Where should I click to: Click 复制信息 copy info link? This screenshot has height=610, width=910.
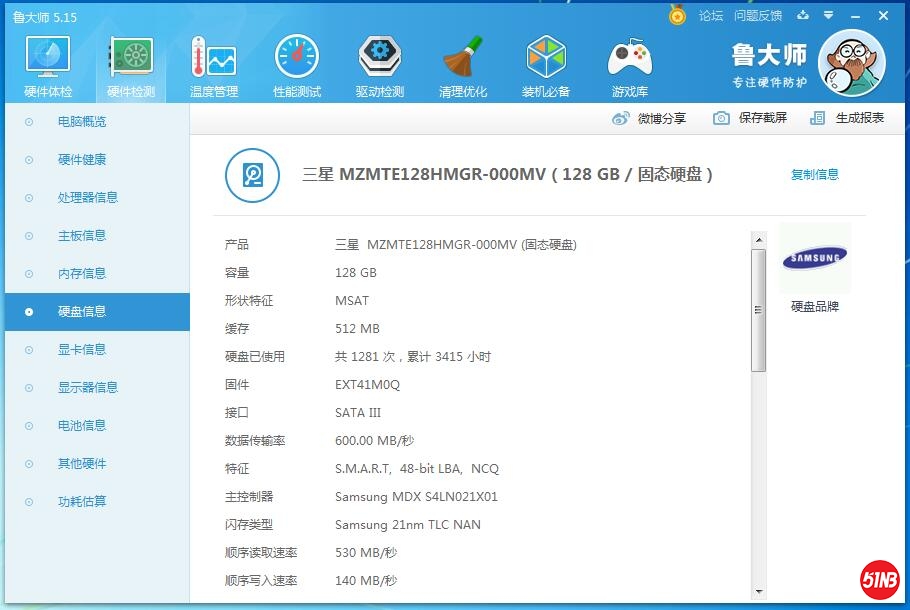[815, 175]
